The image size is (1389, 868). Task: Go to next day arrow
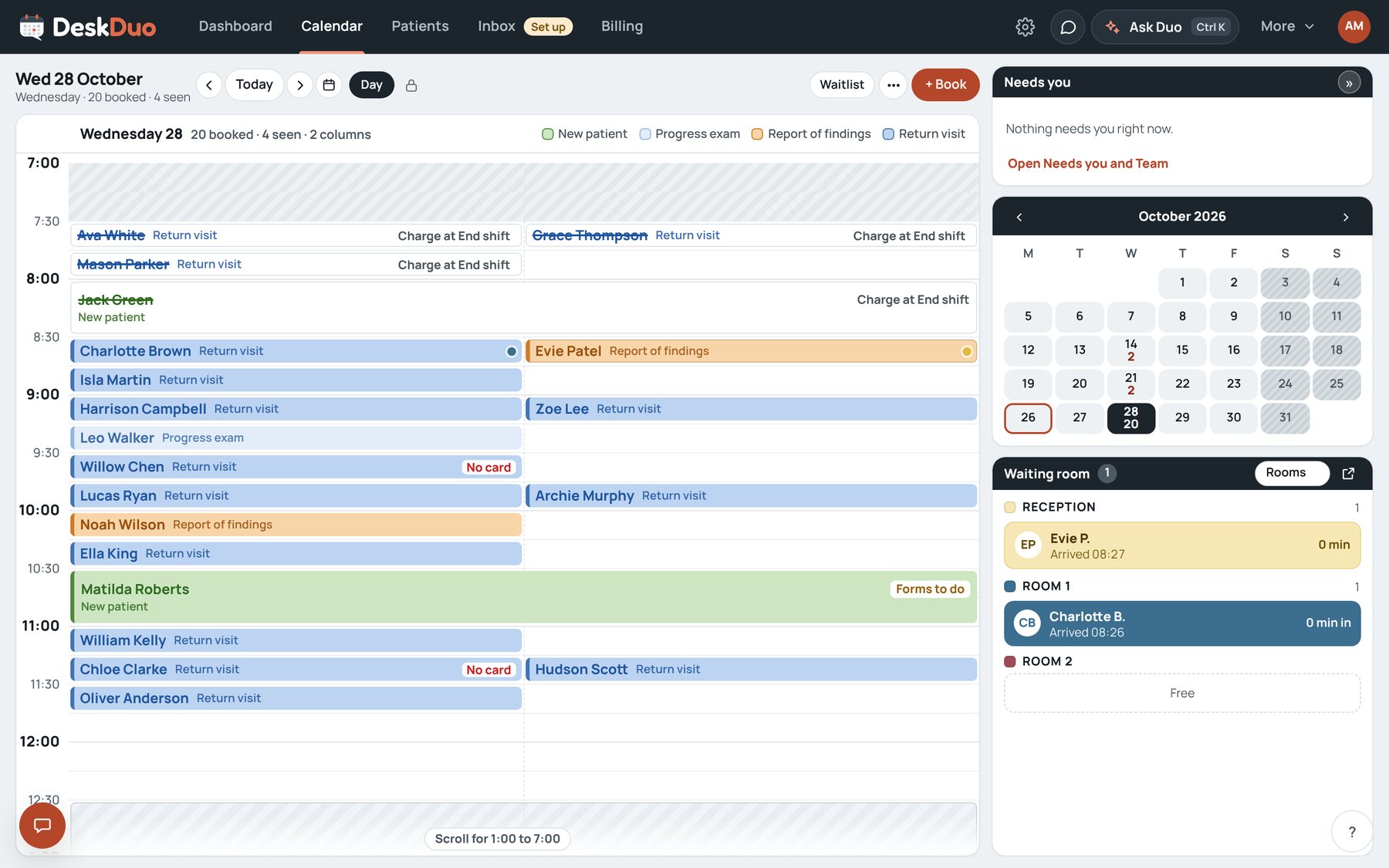coord(300,85)
